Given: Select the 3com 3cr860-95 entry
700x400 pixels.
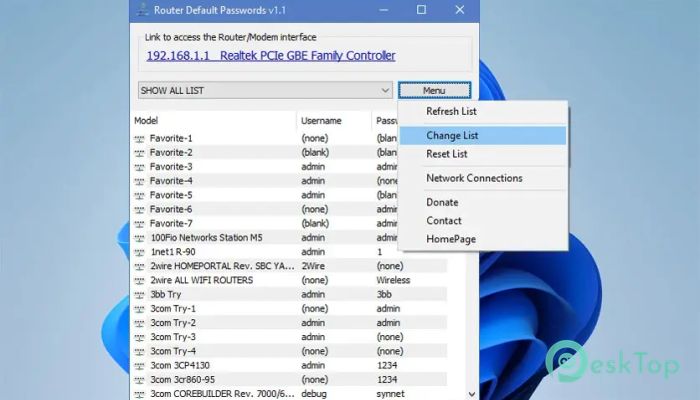Looking at the screenshot, I should pos(183,380).
